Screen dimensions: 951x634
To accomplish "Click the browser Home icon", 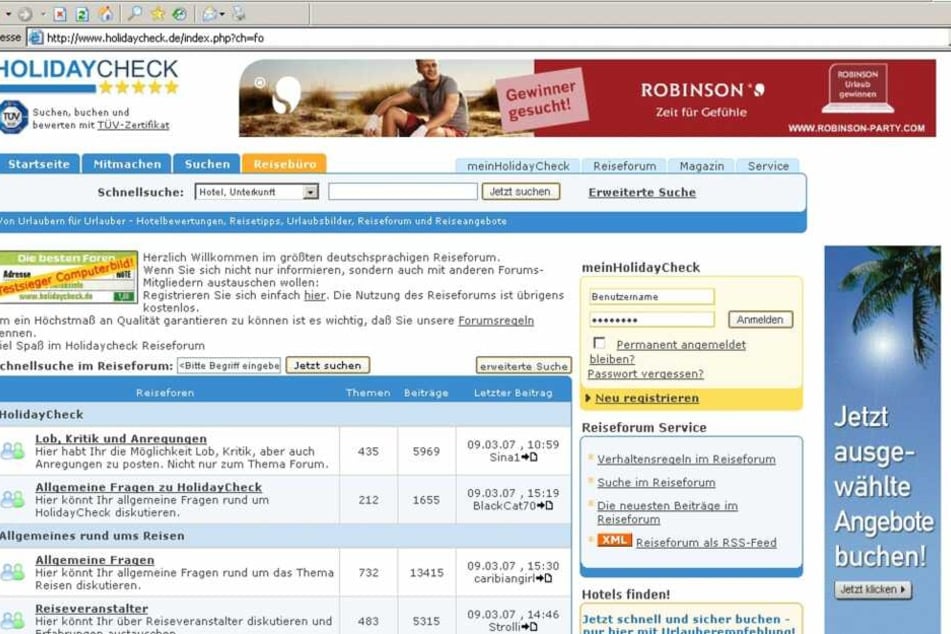I will pos(106,13).
